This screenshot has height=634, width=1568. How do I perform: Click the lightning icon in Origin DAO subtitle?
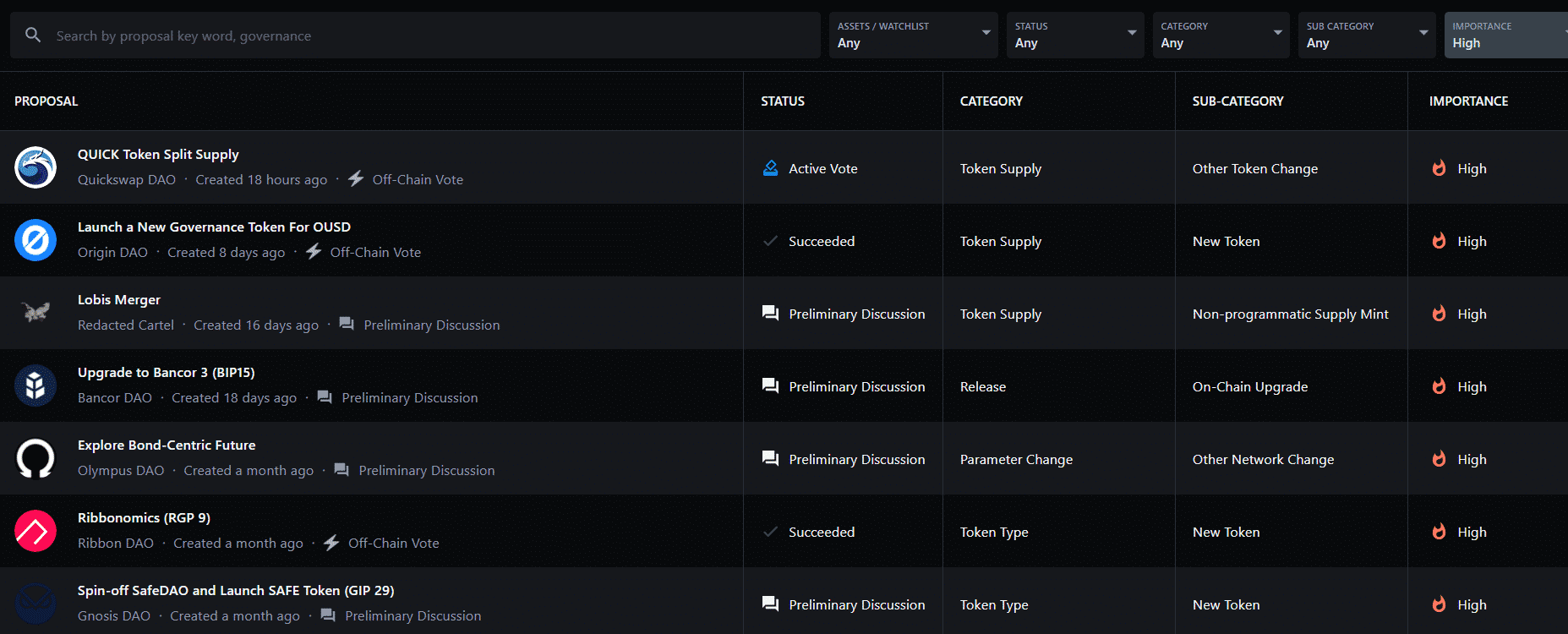(x=314, y=252)
